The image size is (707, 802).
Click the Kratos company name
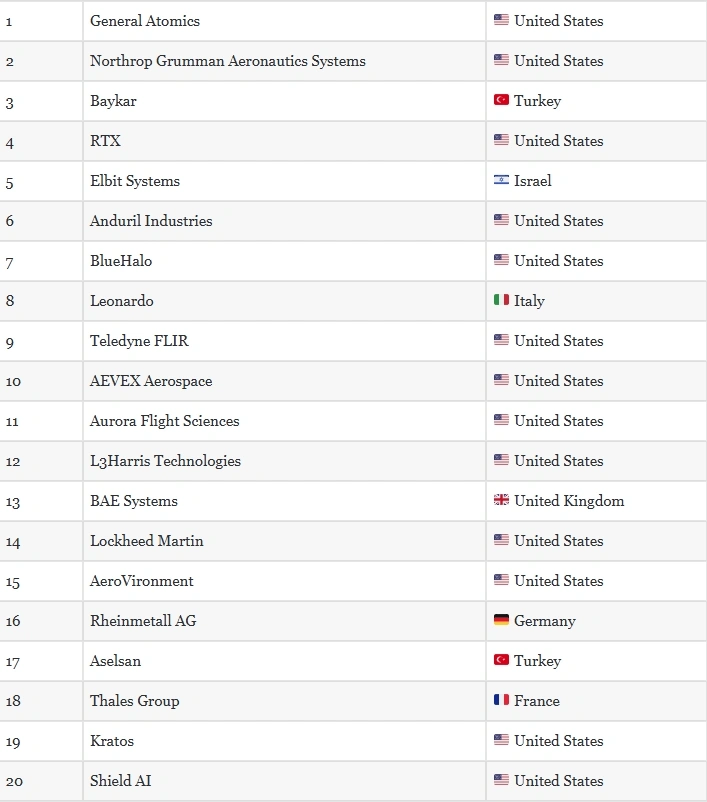click(111, 741)
